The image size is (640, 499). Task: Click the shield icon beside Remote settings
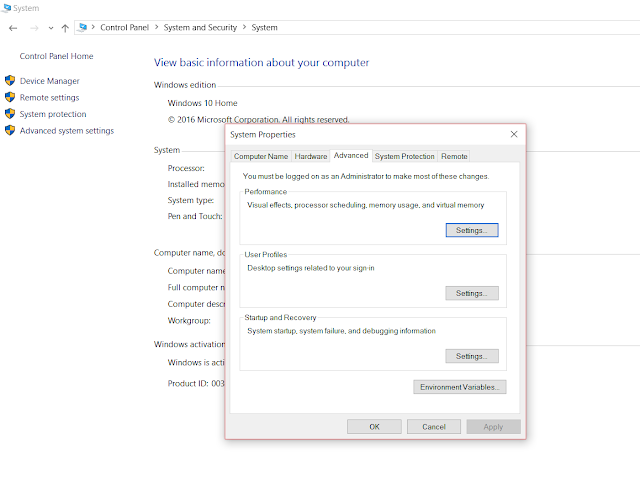[x=10, y=97]
